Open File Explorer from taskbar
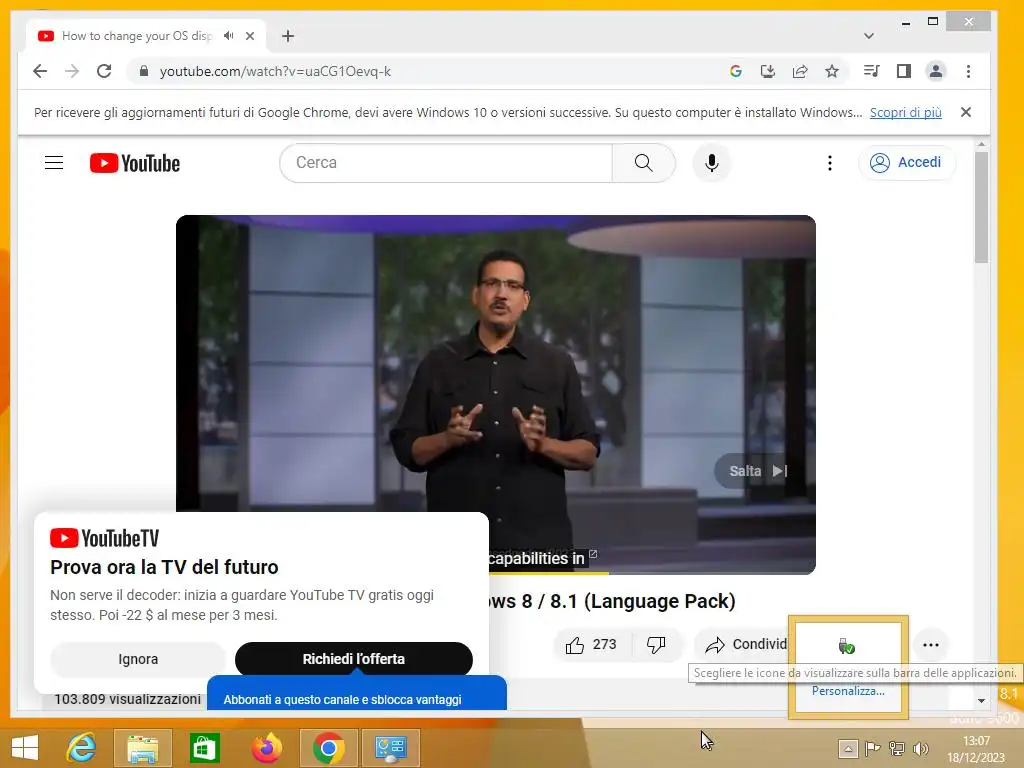The width and height of the screenshot is (1024, 768). pyautogui.click(x=143, y=747)
